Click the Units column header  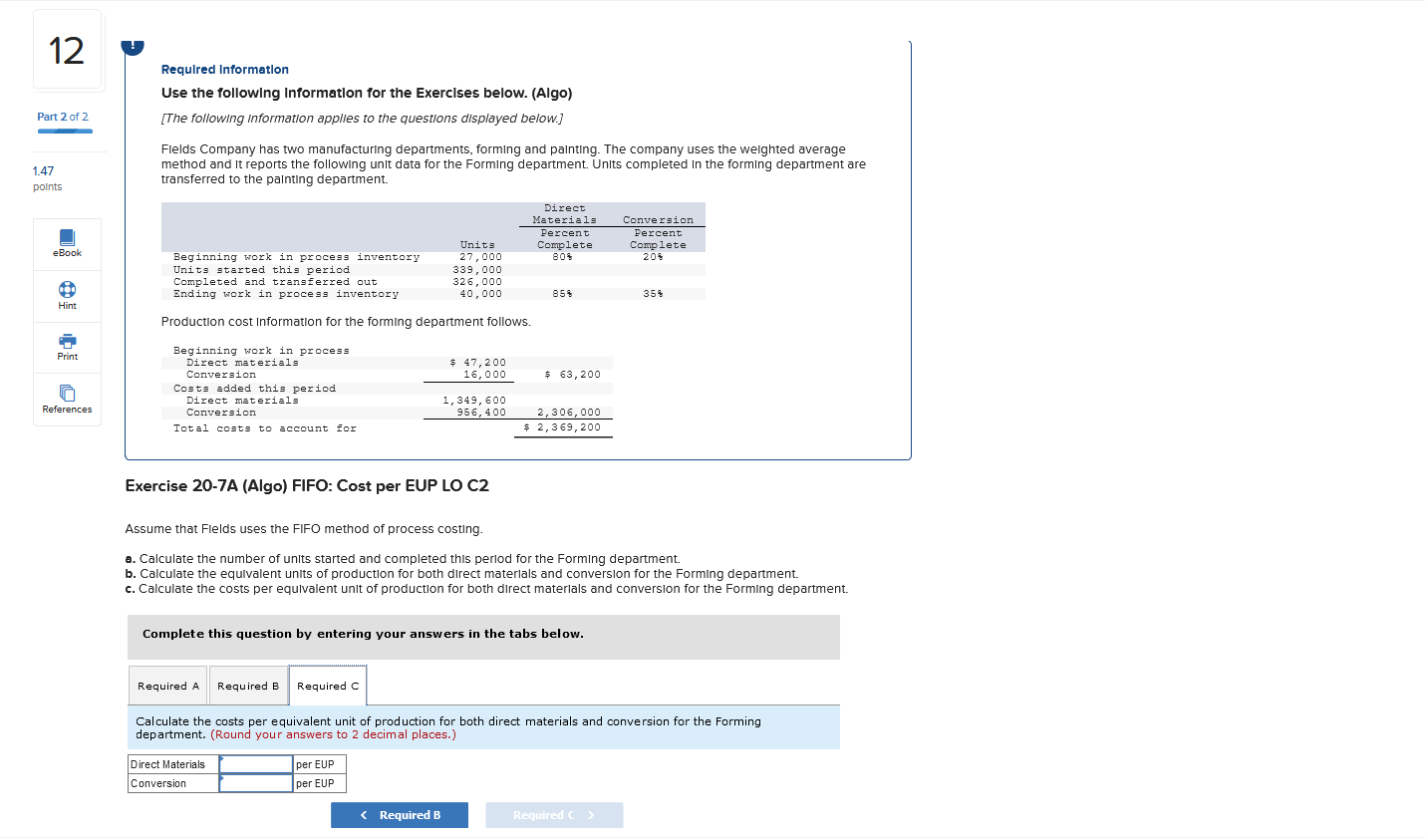(477, 245)
